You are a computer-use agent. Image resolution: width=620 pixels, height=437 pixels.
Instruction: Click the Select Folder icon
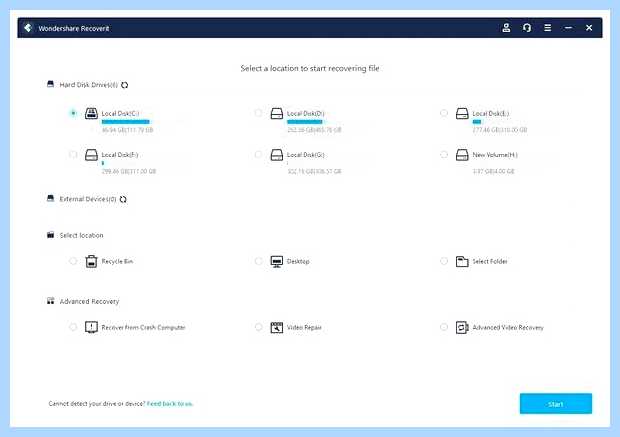tap(462, 261)
